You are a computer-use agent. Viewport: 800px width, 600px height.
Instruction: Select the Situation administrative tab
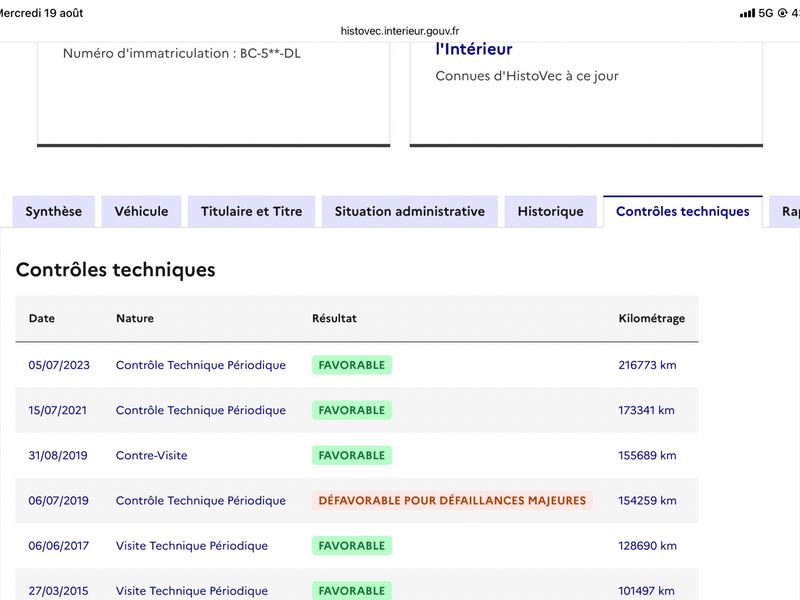[410, 211]
